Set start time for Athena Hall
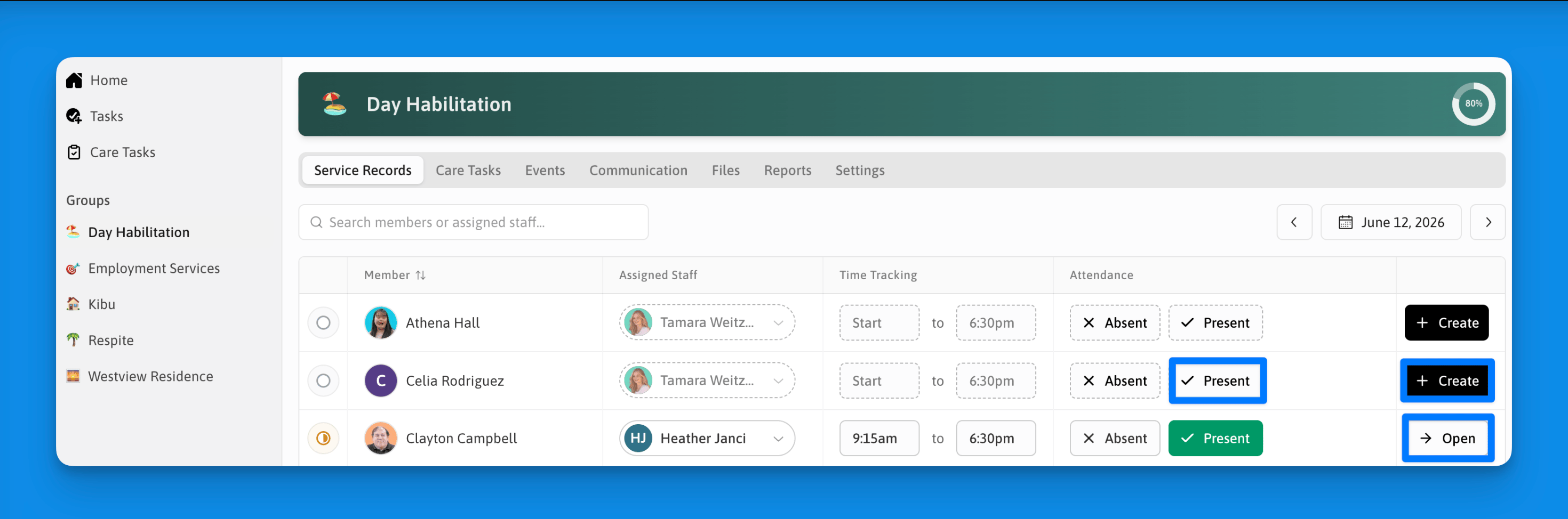The image size is (1568, 519). (879, 322)
